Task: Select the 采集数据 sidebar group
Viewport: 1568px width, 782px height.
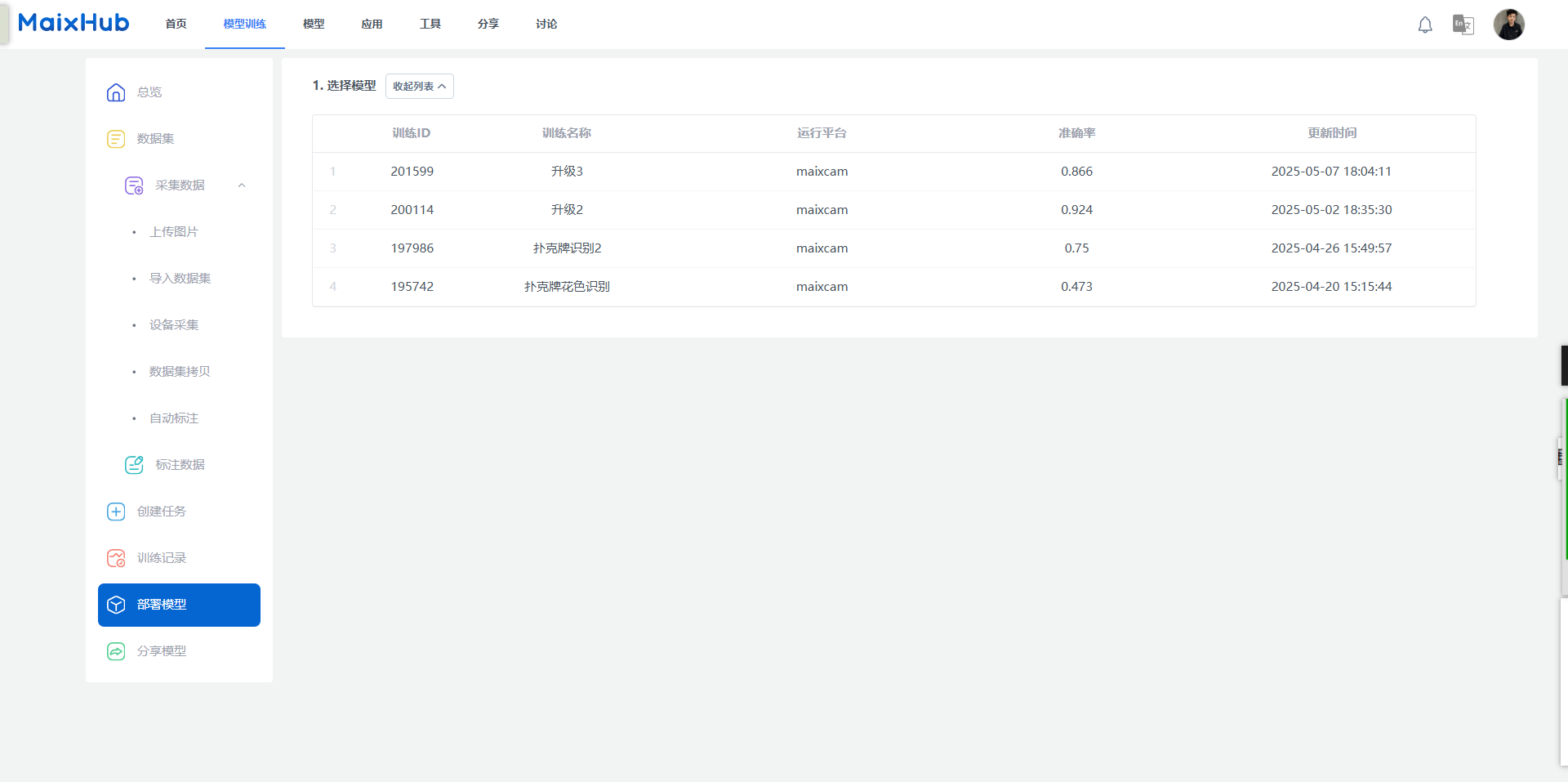Action: pos(180,185)
